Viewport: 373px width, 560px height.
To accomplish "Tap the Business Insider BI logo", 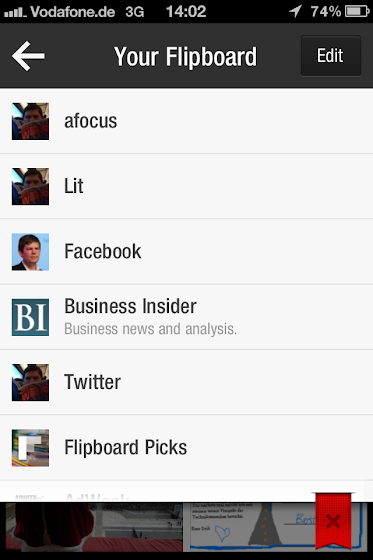I will pyautogui.click(x=30, y=317).
